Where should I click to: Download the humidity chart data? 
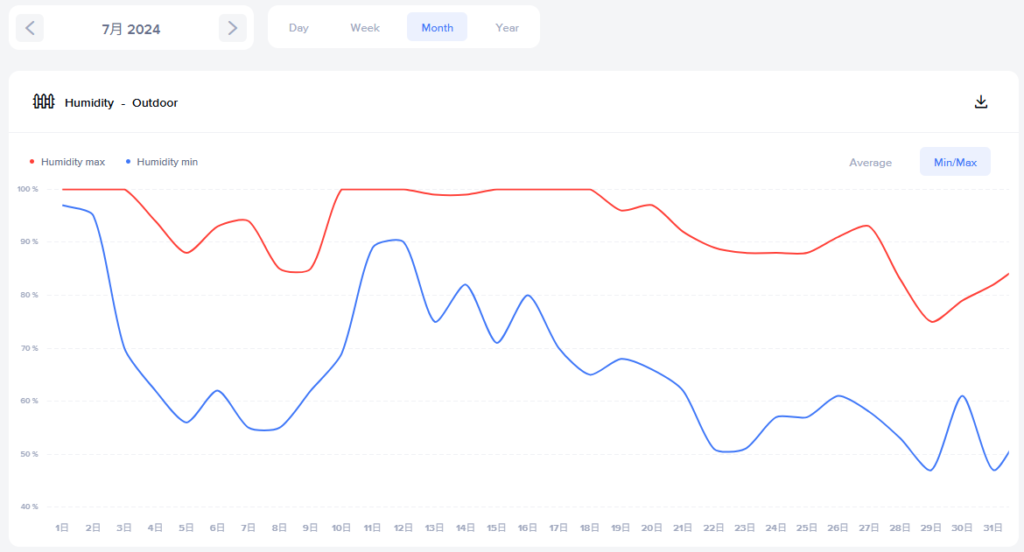click(981, 102)
